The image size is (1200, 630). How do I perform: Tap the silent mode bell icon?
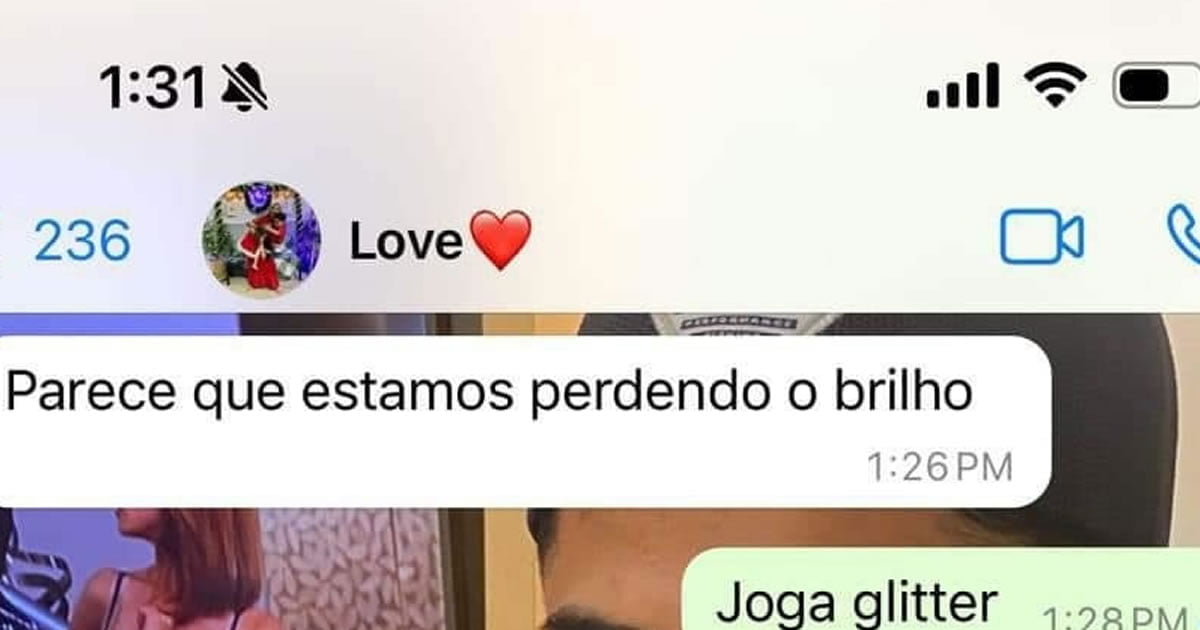(242, 90)
